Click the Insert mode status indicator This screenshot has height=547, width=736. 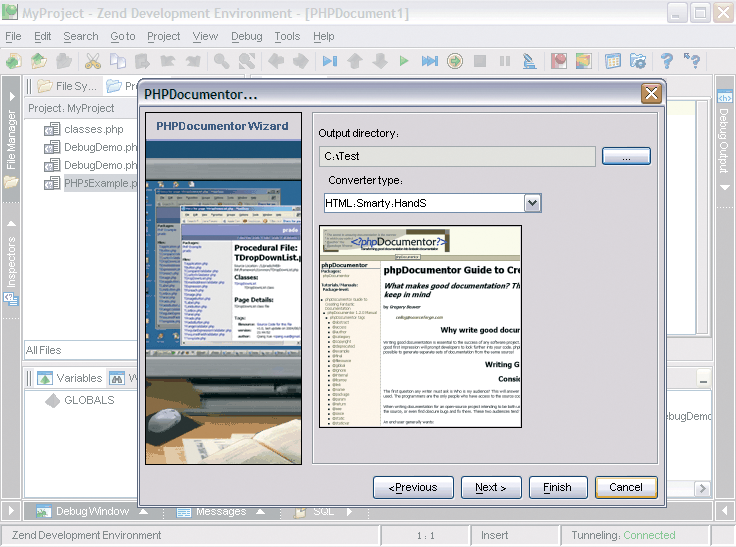coord(494,535)
